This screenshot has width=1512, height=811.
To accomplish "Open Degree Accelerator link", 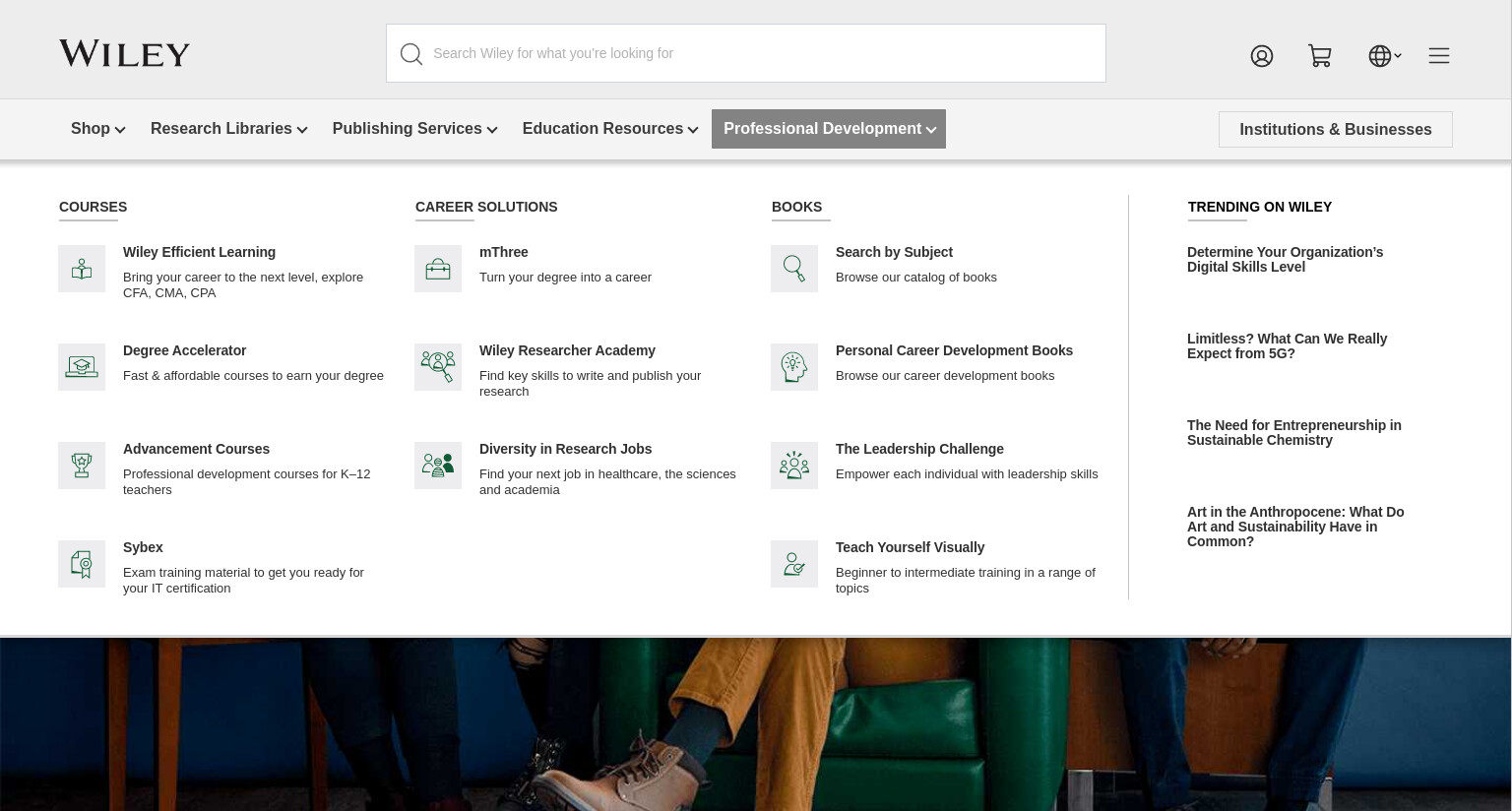I will [184, 351].
